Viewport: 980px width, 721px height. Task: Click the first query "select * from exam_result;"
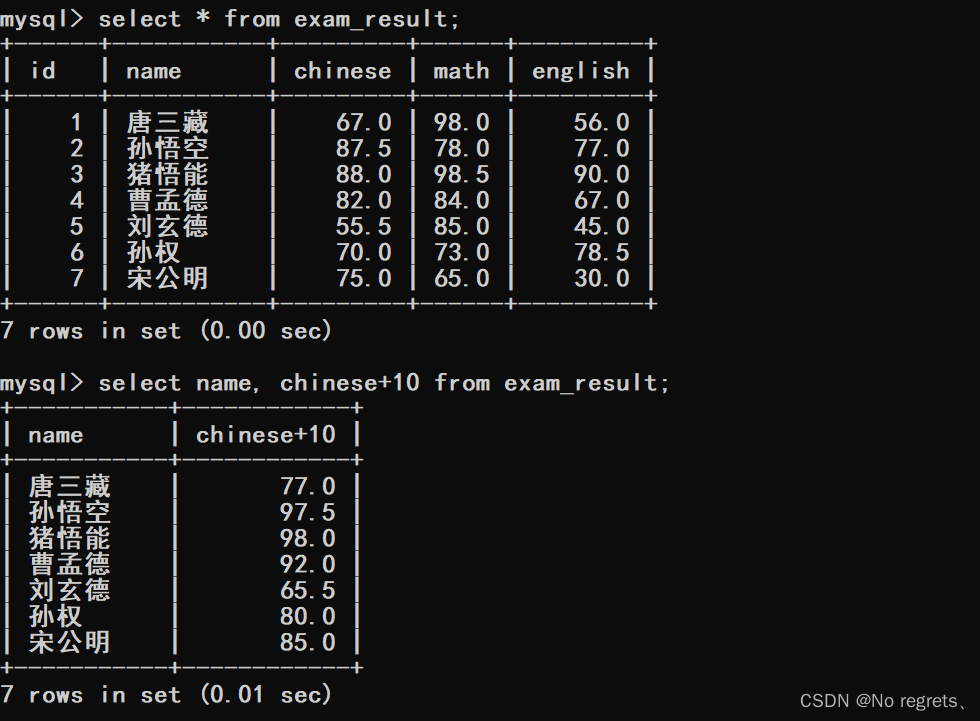279,18
